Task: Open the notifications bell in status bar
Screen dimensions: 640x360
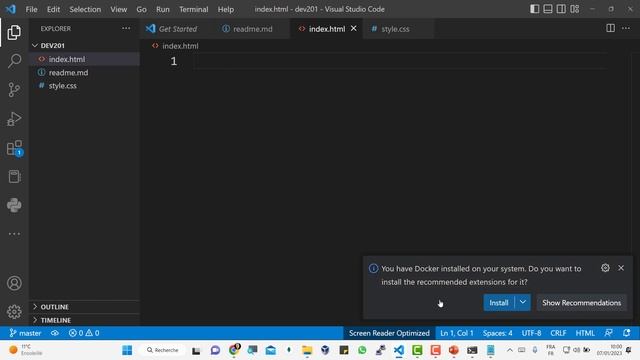Action: [x=627, y=333]
